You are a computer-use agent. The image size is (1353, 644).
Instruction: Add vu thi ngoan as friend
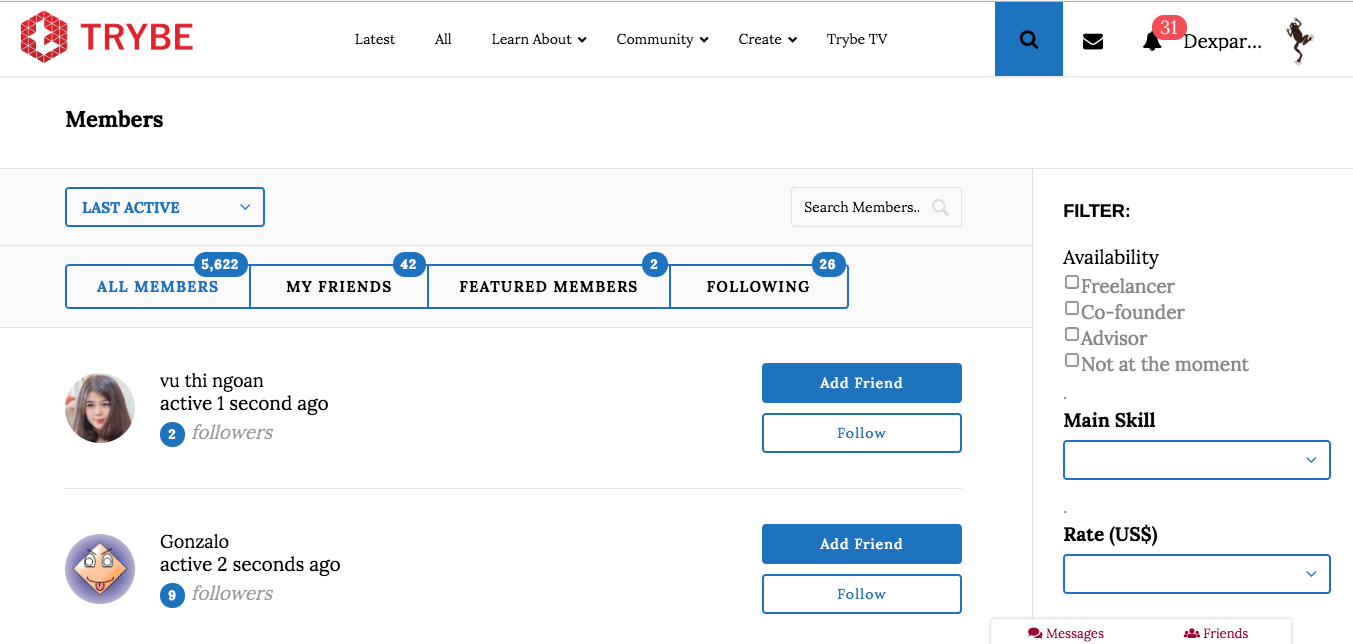coord(861,383)
